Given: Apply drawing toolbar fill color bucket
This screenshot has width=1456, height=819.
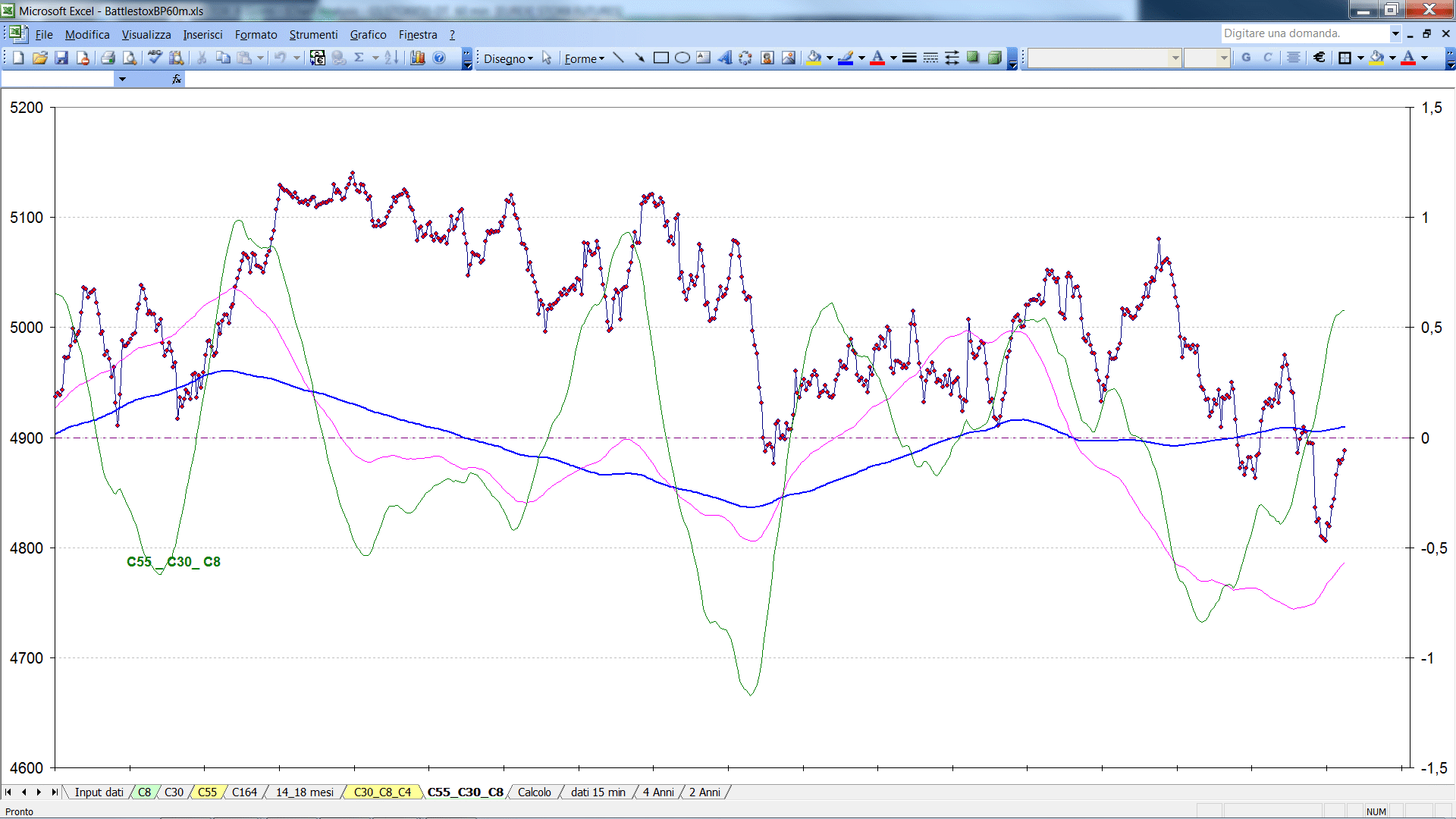Looking at the screenshot, I should pyautogui.click(x=814, y=58).
